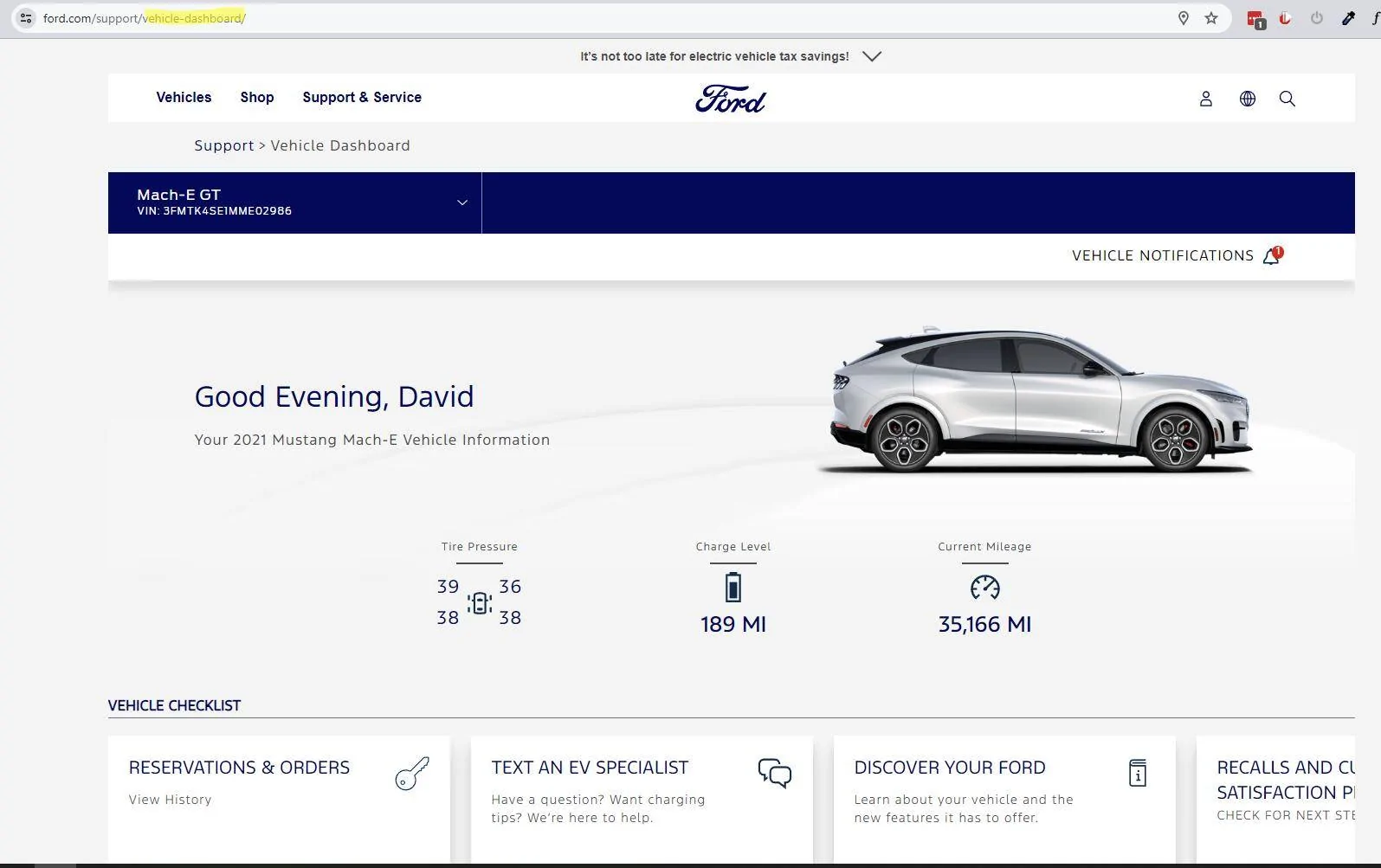Click the 35,166 MI mileage value
This screenshot has height=868, width=1381.
click(x=984, y=624)
